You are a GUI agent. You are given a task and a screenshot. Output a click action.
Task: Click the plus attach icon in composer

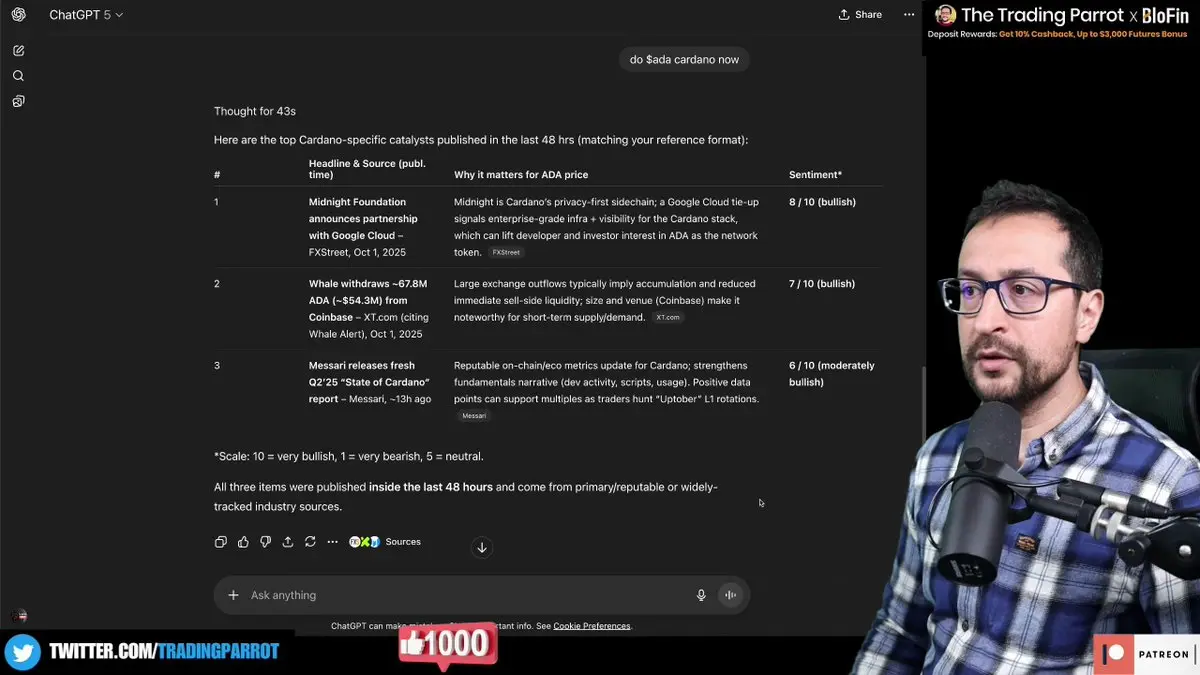pos(233,595)
